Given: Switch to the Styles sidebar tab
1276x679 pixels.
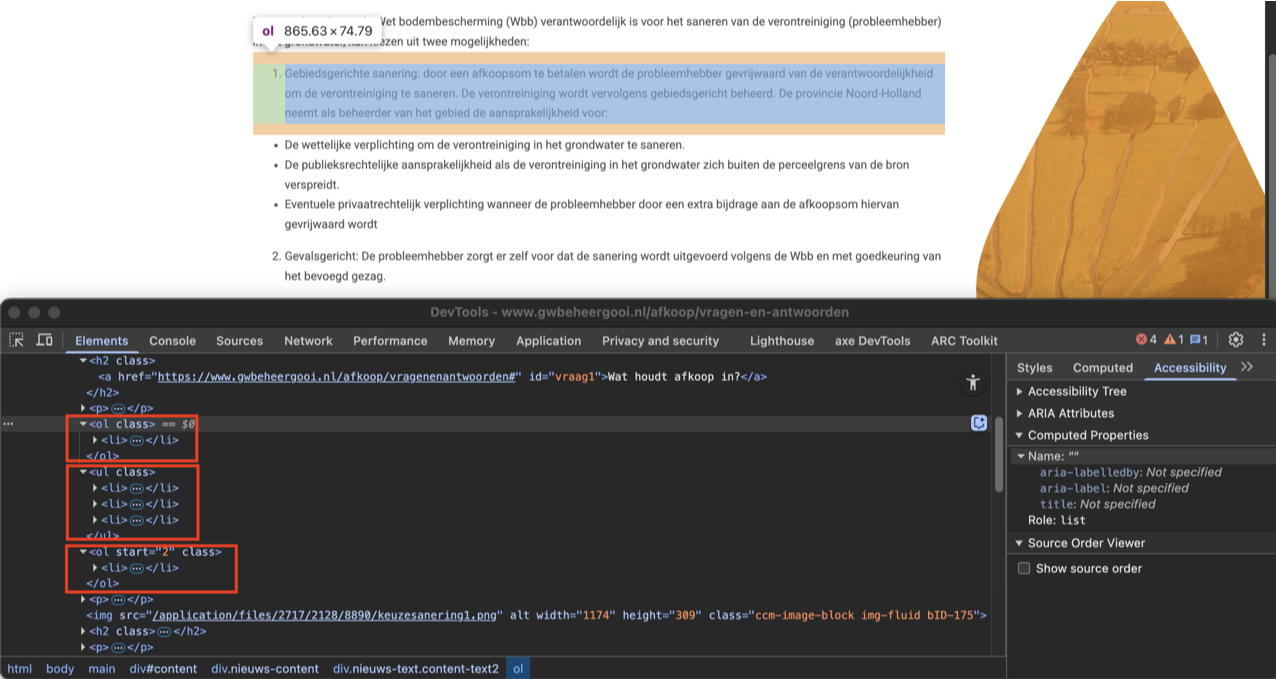Looking at the screenshot, I should tap(1034, 368).
